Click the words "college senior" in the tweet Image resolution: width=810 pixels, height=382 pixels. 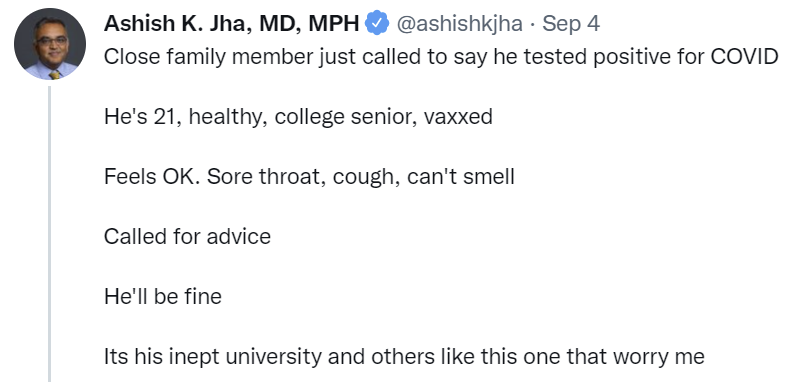346,117
